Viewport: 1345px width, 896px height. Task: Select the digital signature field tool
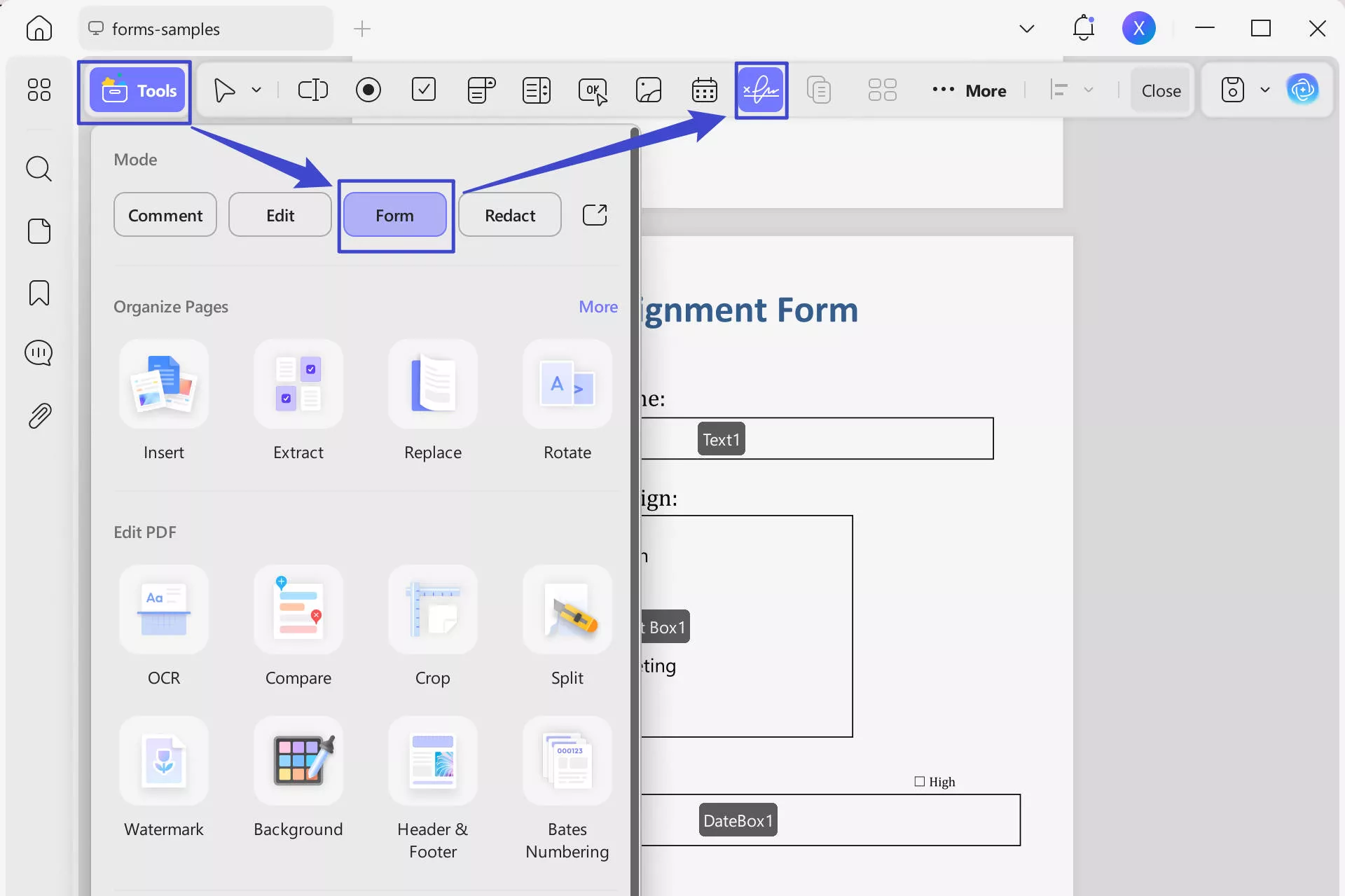(761, 90)
